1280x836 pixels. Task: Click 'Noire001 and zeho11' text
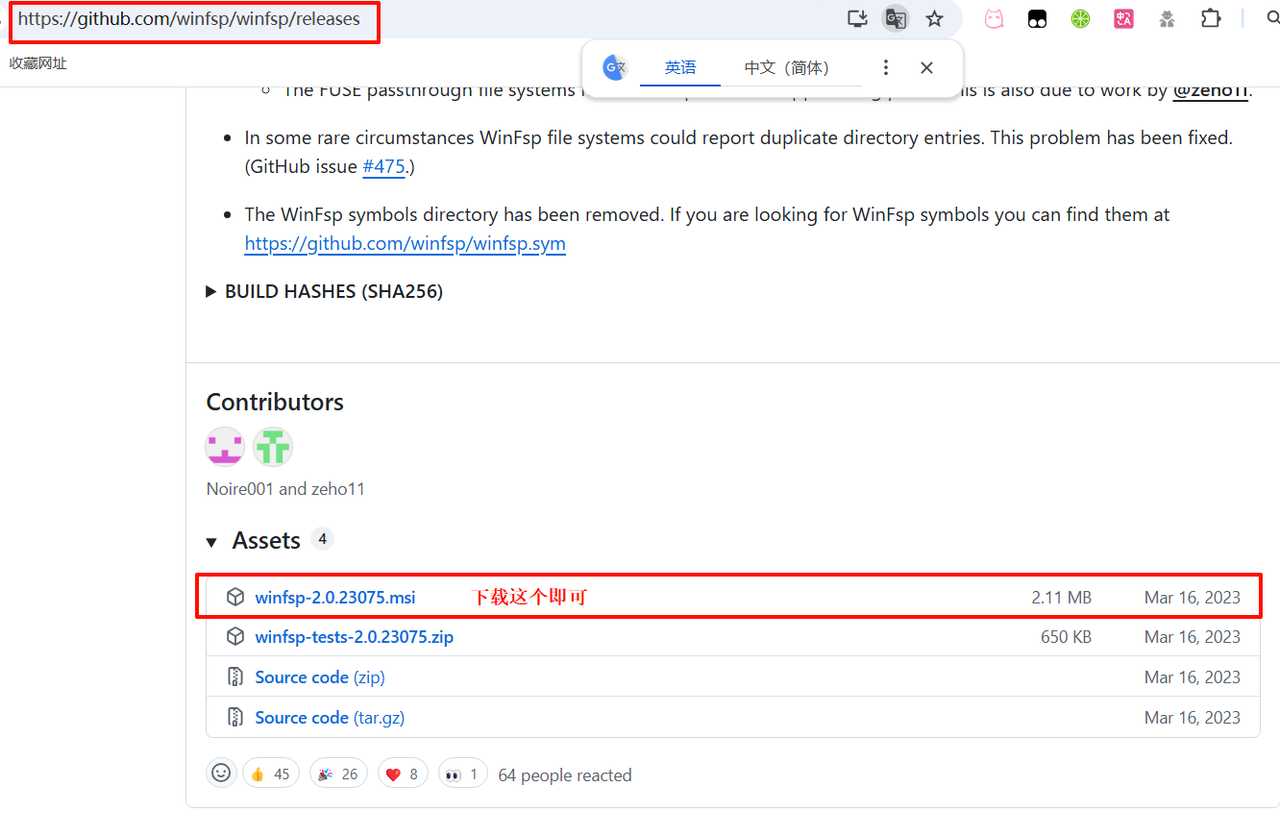pyautogui.click(x=285, y=489)
